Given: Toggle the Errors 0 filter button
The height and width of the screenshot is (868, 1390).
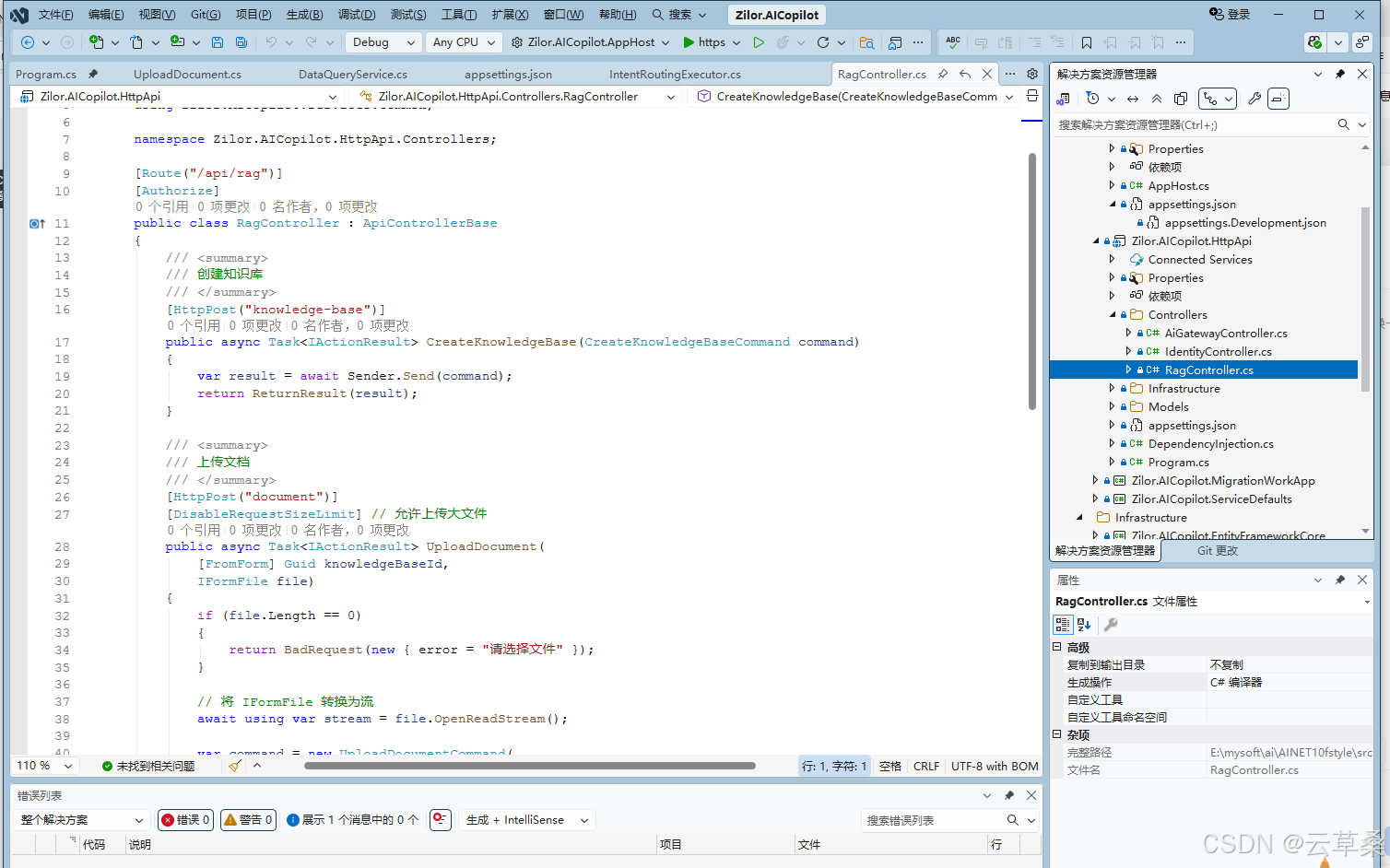Looking at the screenshot, I should (x=186, y=819).
